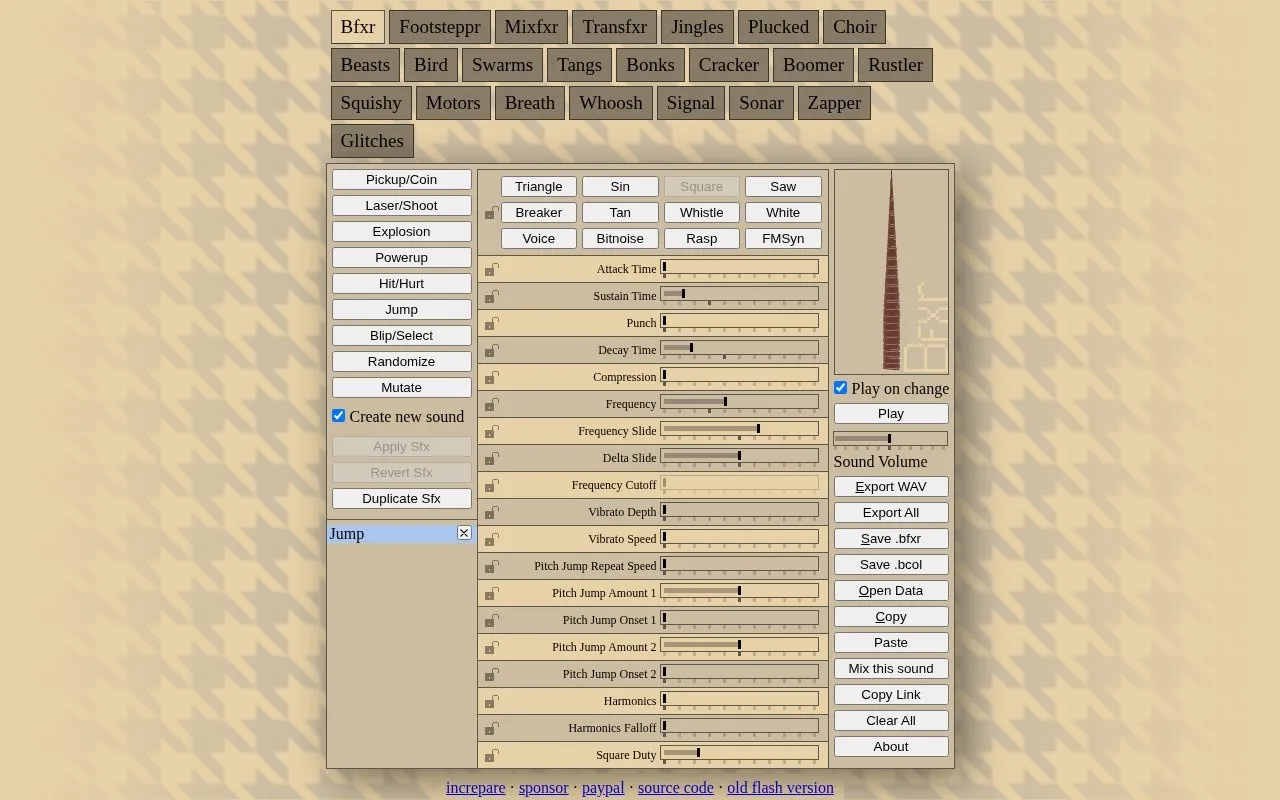Click the Explosion preset button
The image size is (1280, 800).
(402, 232)
